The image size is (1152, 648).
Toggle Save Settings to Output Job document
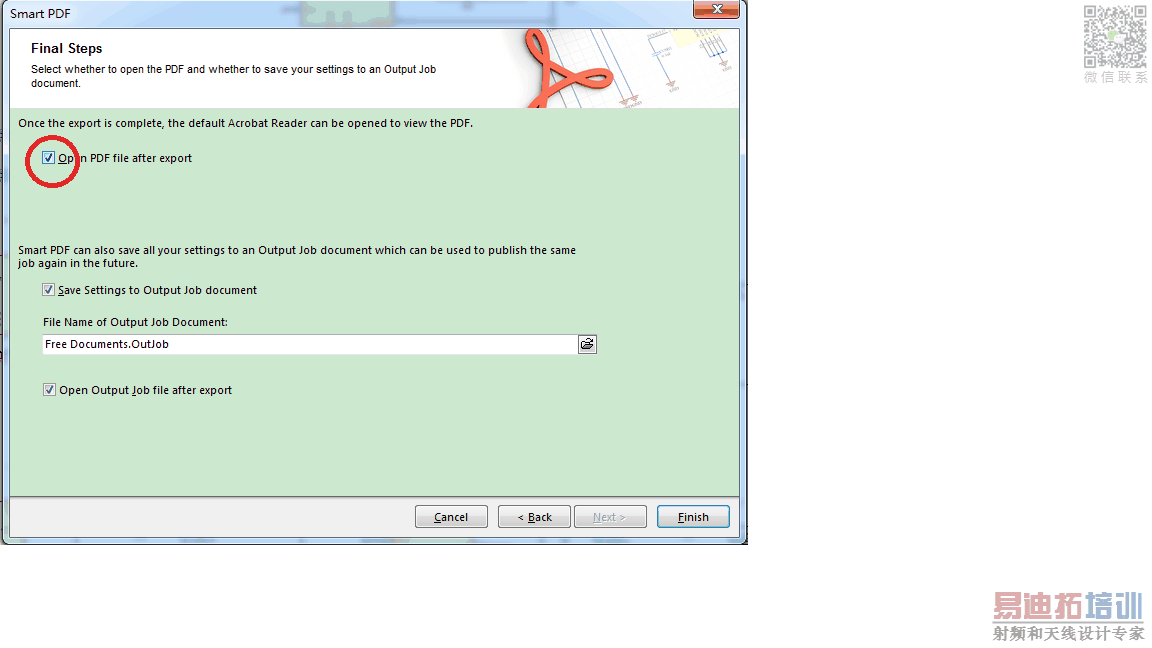(48, 290)
